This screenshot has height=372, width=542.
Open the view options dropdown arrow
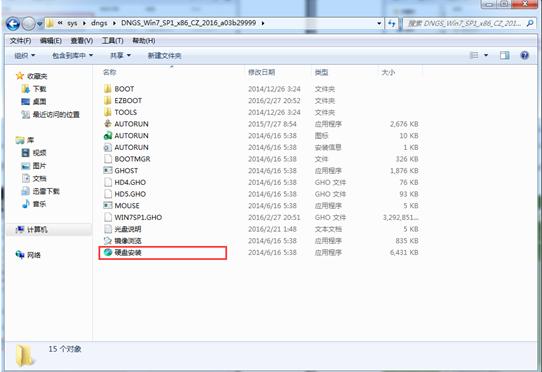486,55
